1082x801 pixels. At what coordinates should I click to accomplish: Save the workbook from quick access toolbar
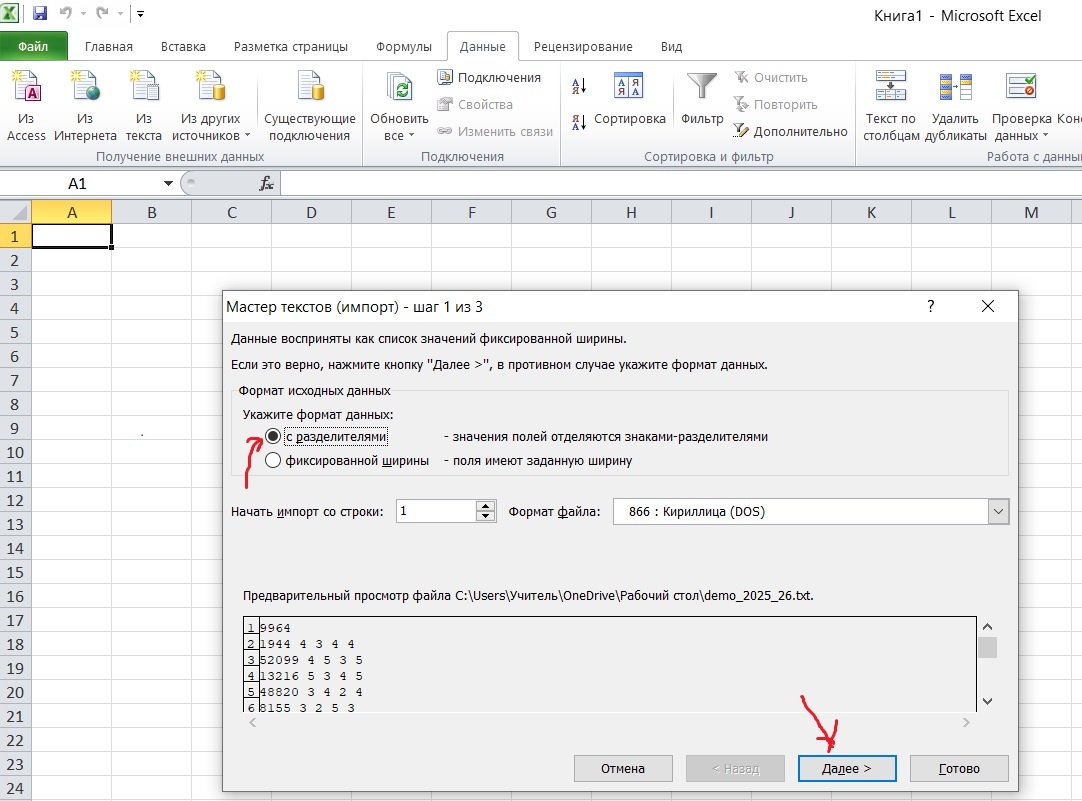[40, 12]
